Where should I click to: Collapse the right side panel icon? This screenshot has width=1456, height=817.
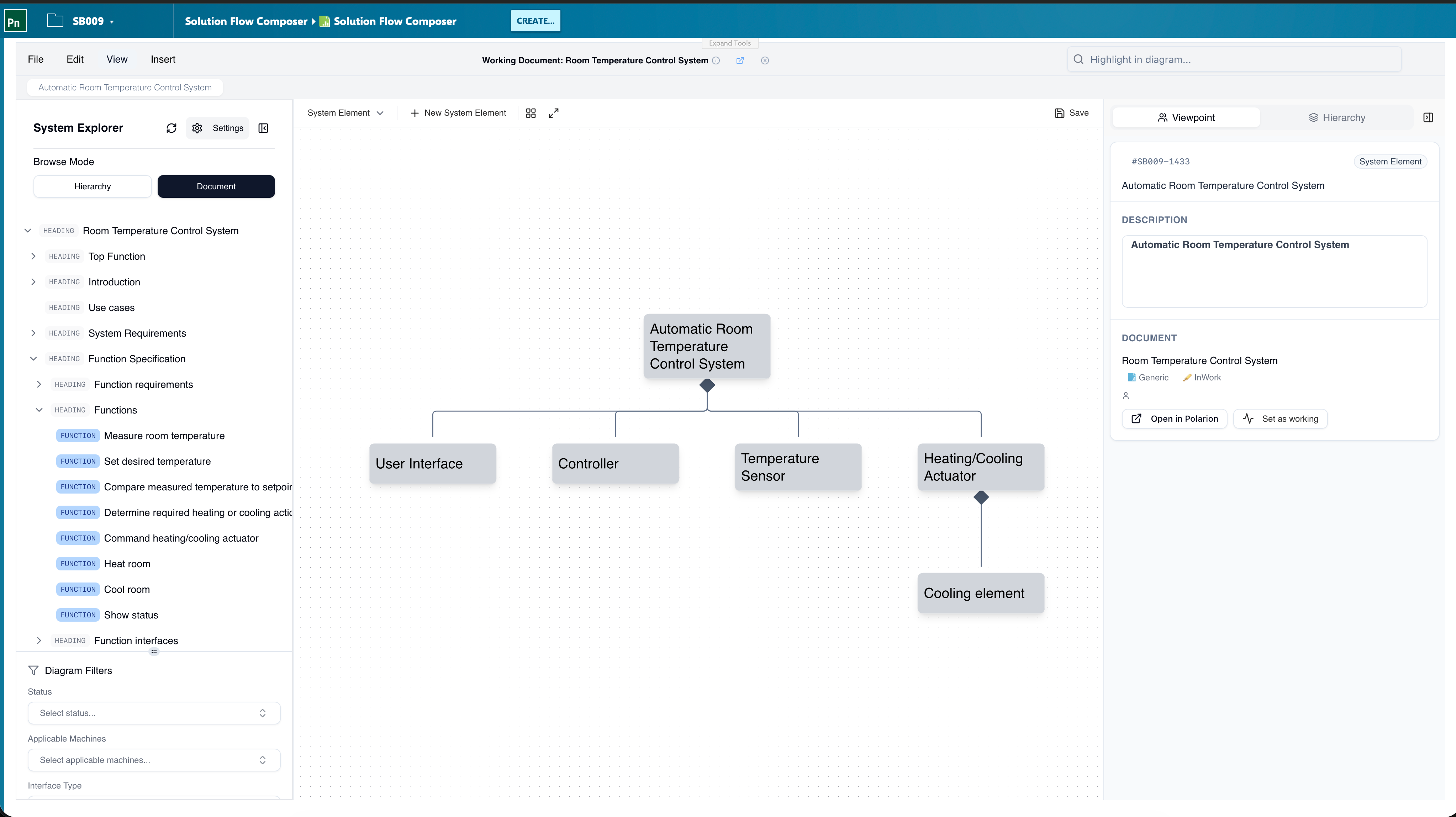coord(1428,117)
